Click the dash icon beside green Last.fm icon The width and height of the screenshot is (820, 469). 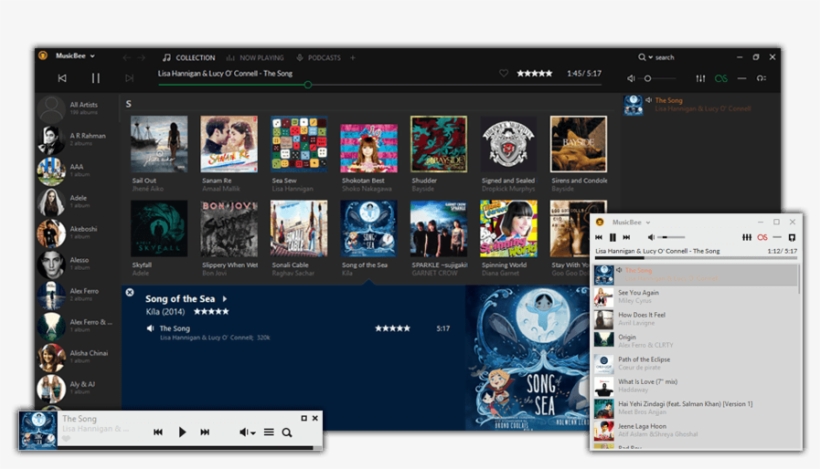[x=742, y=78]
